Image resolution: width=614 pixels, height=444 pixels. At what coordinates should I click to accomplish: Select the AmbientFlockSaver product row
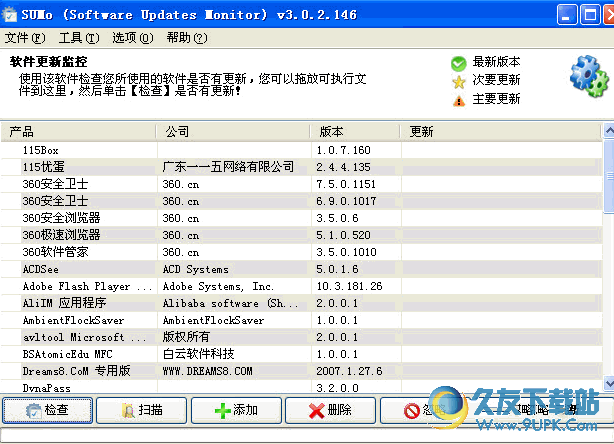[x=302, y=320]
